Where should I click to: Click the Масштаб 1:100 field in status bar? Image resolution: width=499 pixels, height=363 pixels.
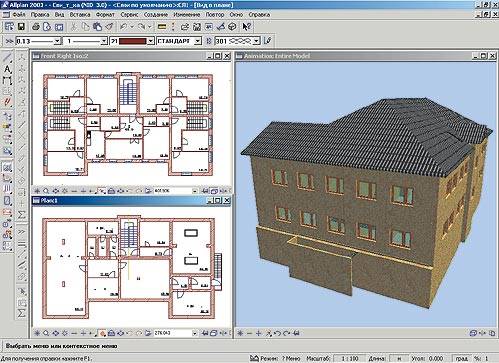(350, 358)
